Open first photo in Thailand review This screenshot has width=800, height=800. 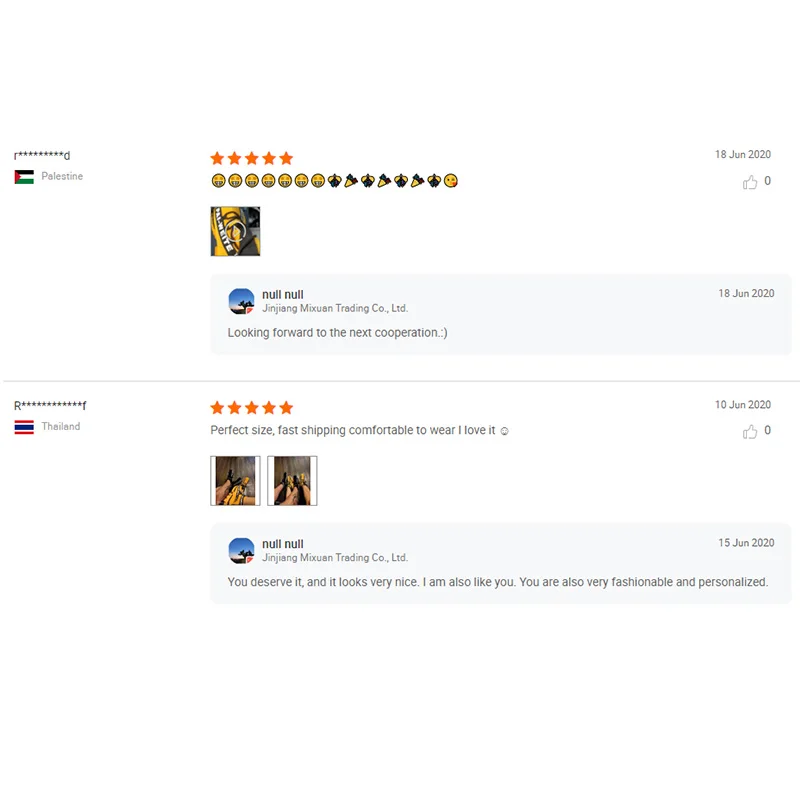pos(235,481)
